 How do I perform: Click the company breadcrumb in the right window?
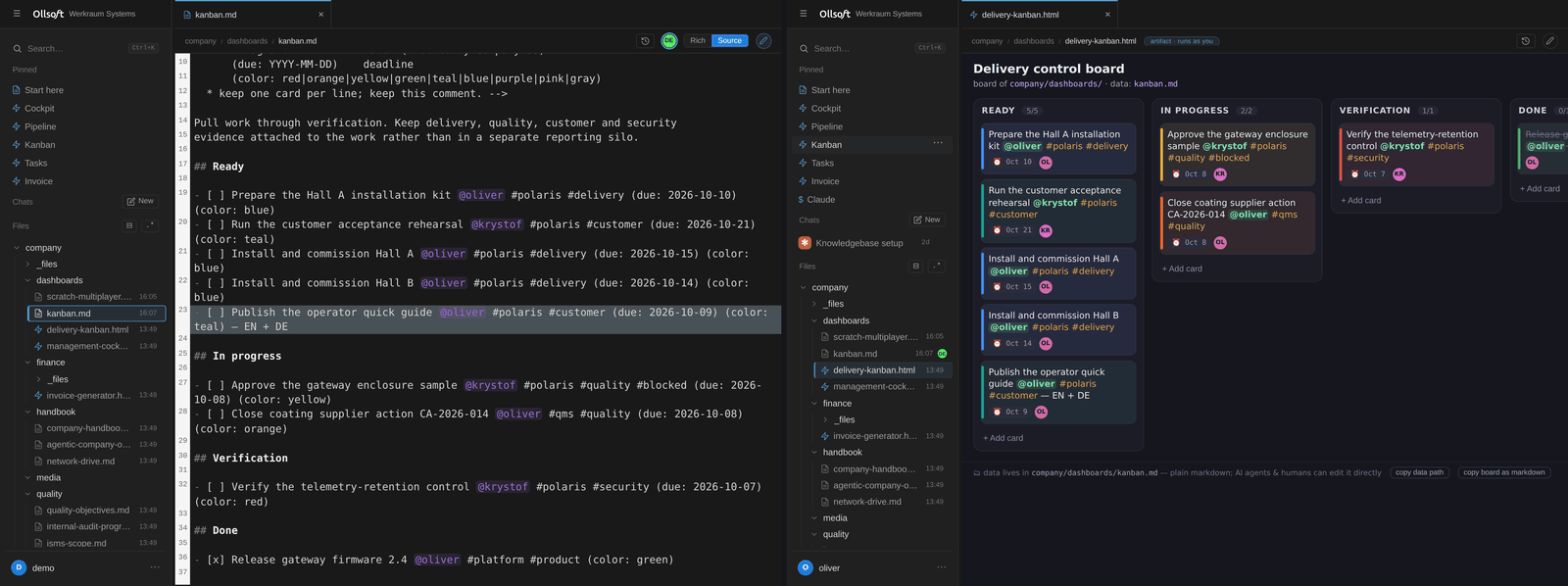pyautogui.click(x=987, y=41)
